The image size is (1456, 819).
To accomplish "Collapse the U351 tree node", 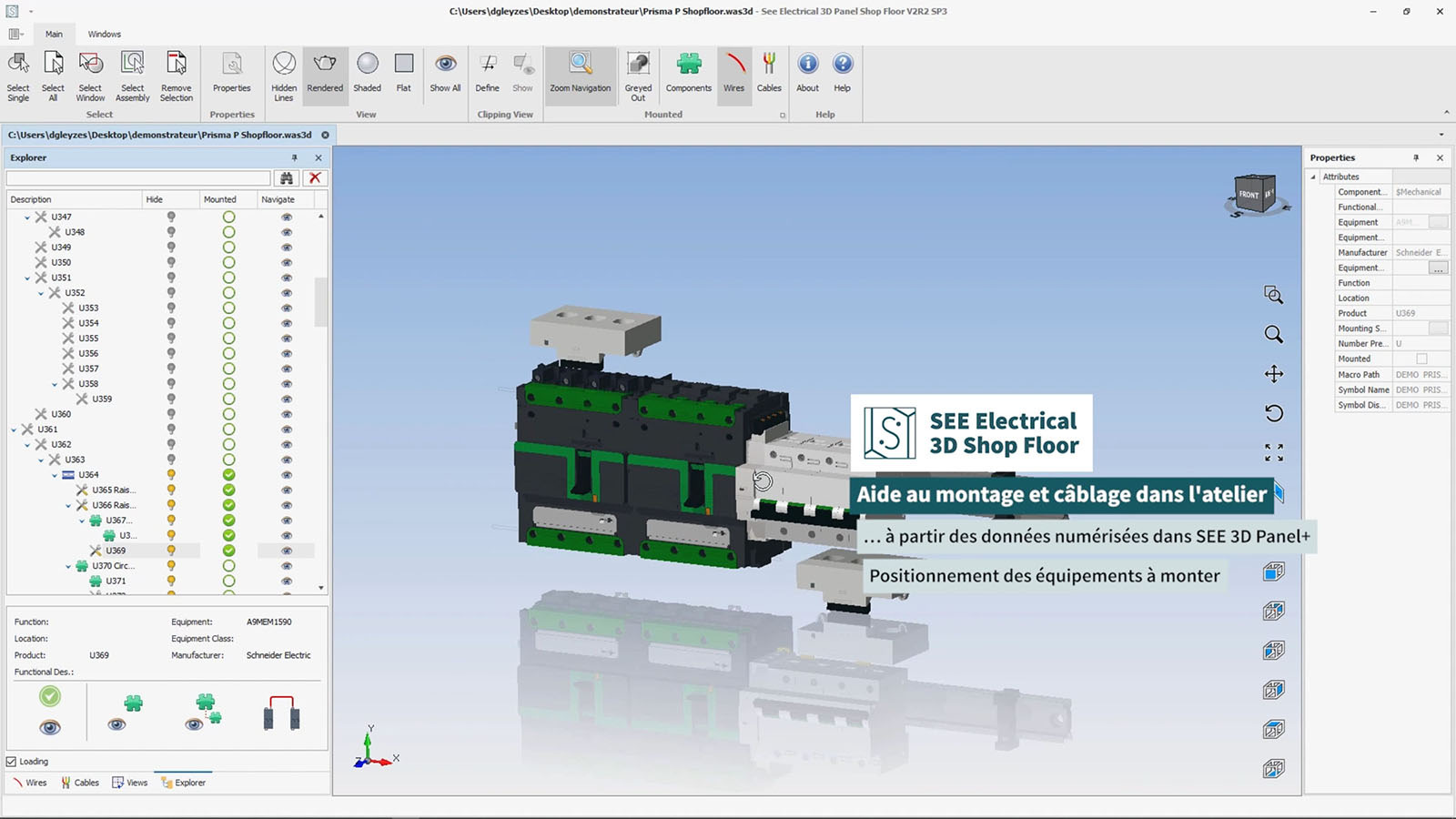I will (27, 278).
